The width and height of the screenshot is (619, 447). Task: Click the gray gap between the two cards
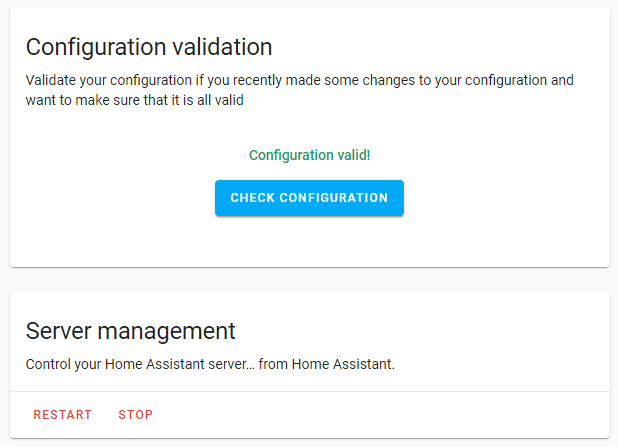tap(309, 279)
